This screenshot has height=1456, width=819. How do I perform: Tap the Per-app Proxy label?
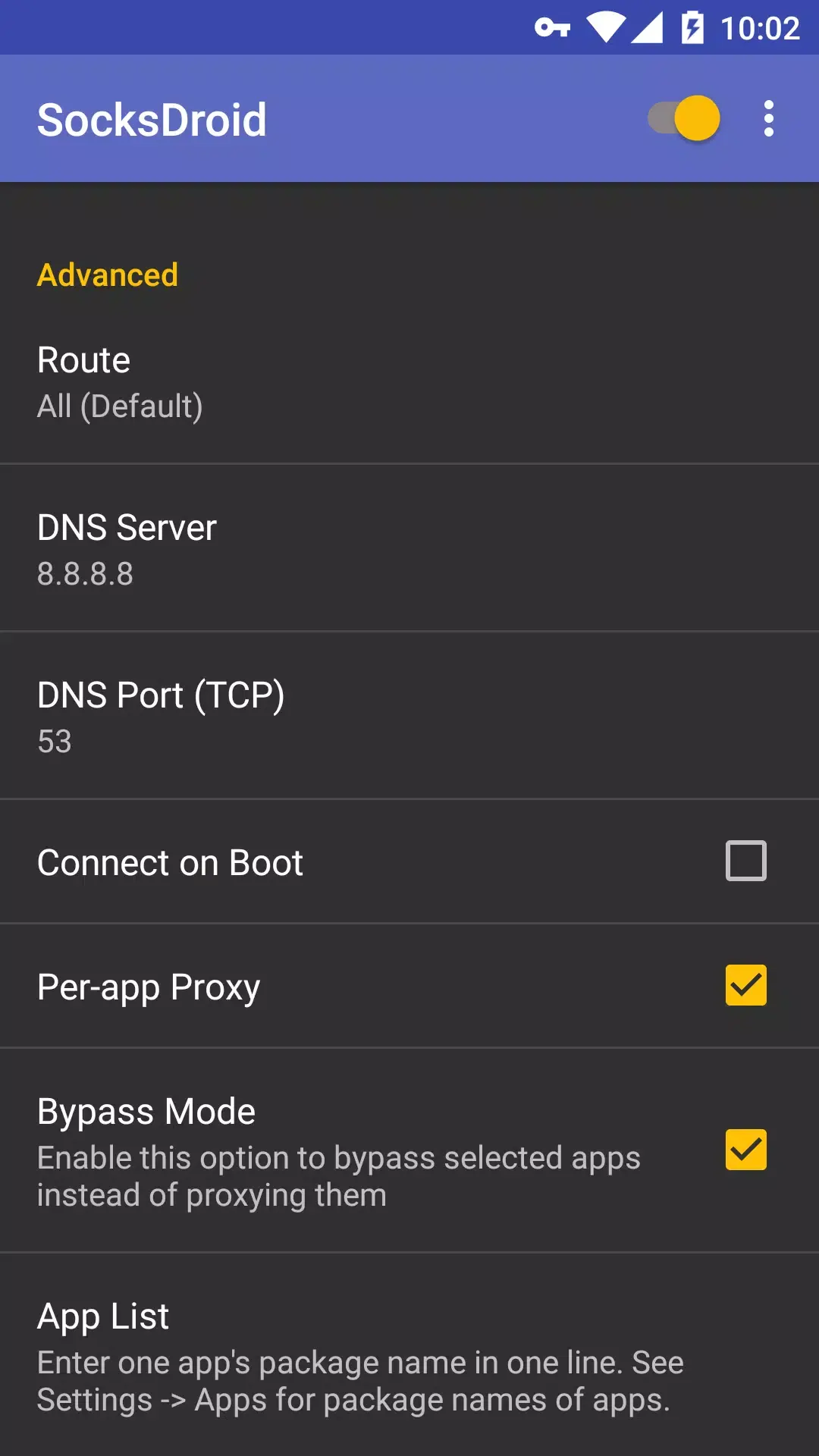click(x=149, y=987)
